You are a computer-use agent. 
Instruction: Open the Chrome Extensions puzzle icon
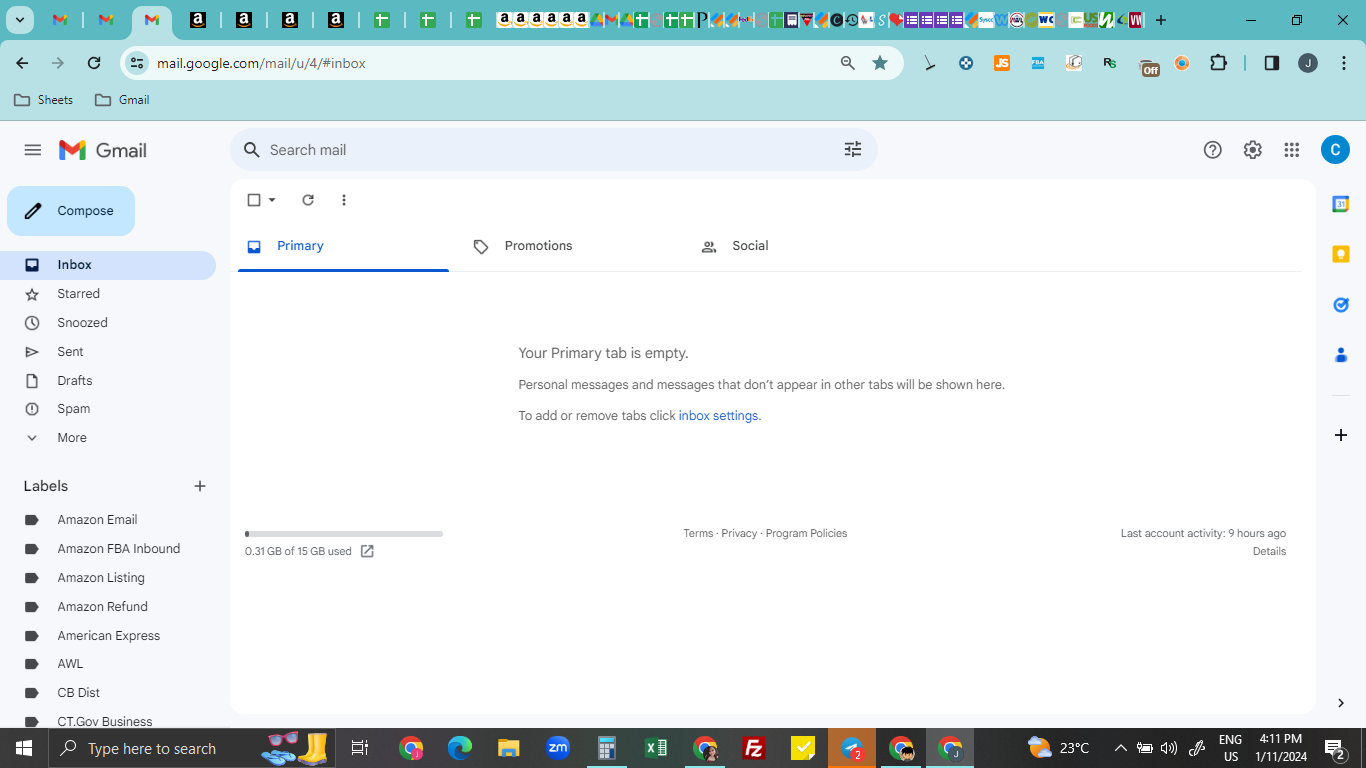click(x=1218, y=63)
